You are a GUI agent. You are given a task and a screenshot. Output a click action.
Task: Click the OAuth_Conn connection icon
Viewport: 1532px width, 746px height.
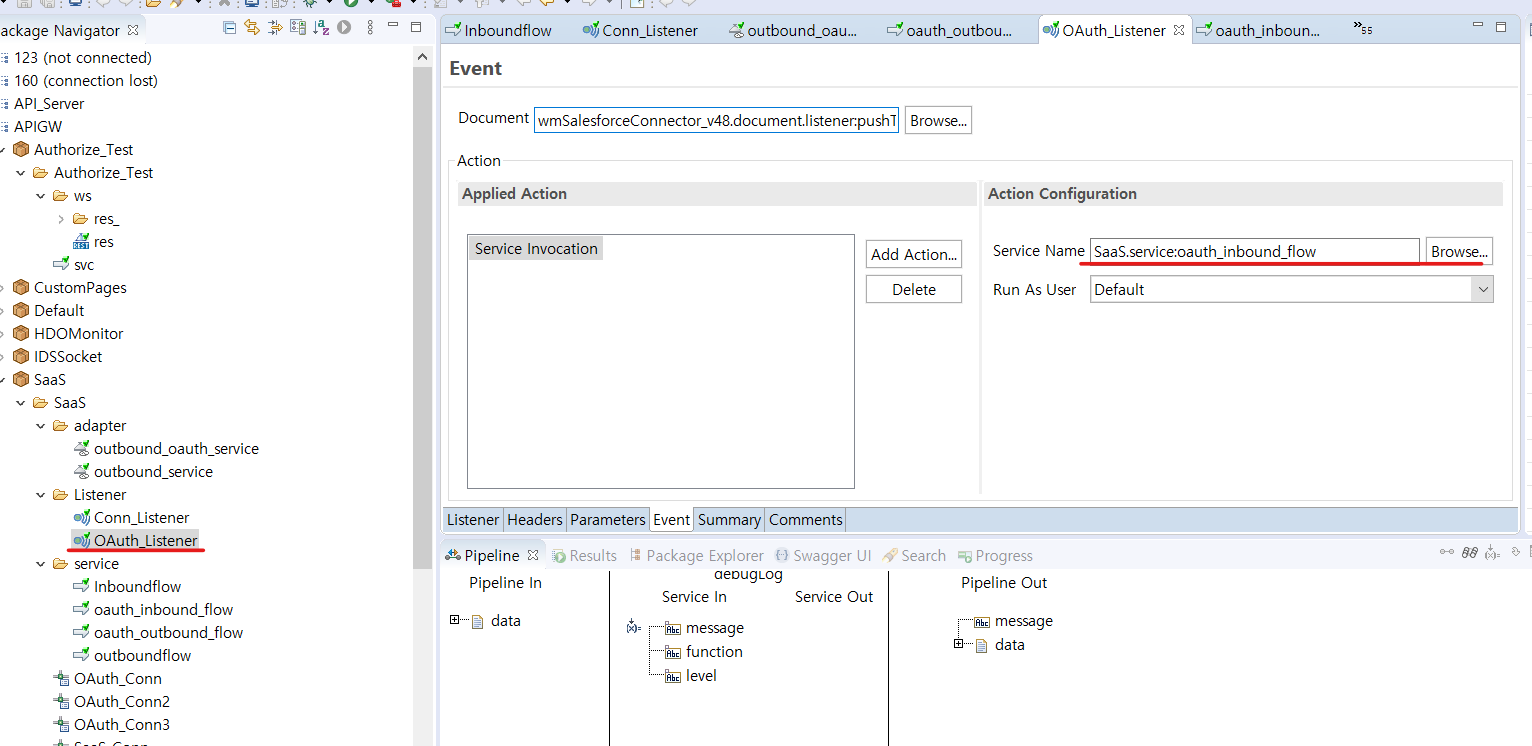coord(62,679)
